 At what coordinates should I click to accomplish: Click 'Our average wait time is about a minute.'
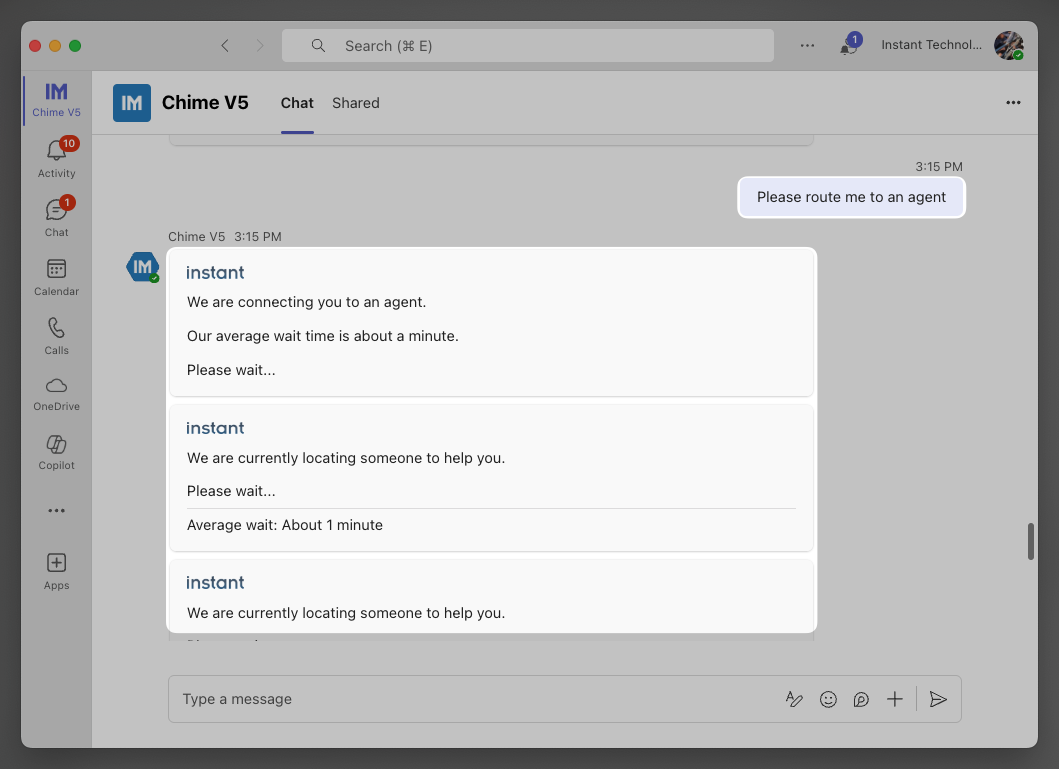click(x=323, y=336)
